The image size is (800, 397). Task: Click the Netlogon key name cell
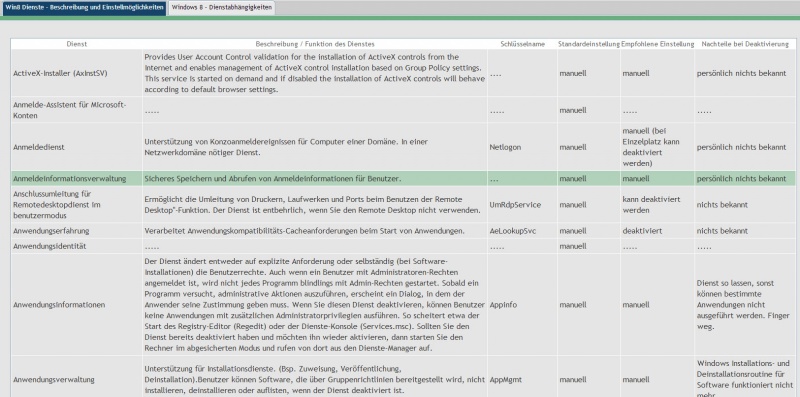522,147
